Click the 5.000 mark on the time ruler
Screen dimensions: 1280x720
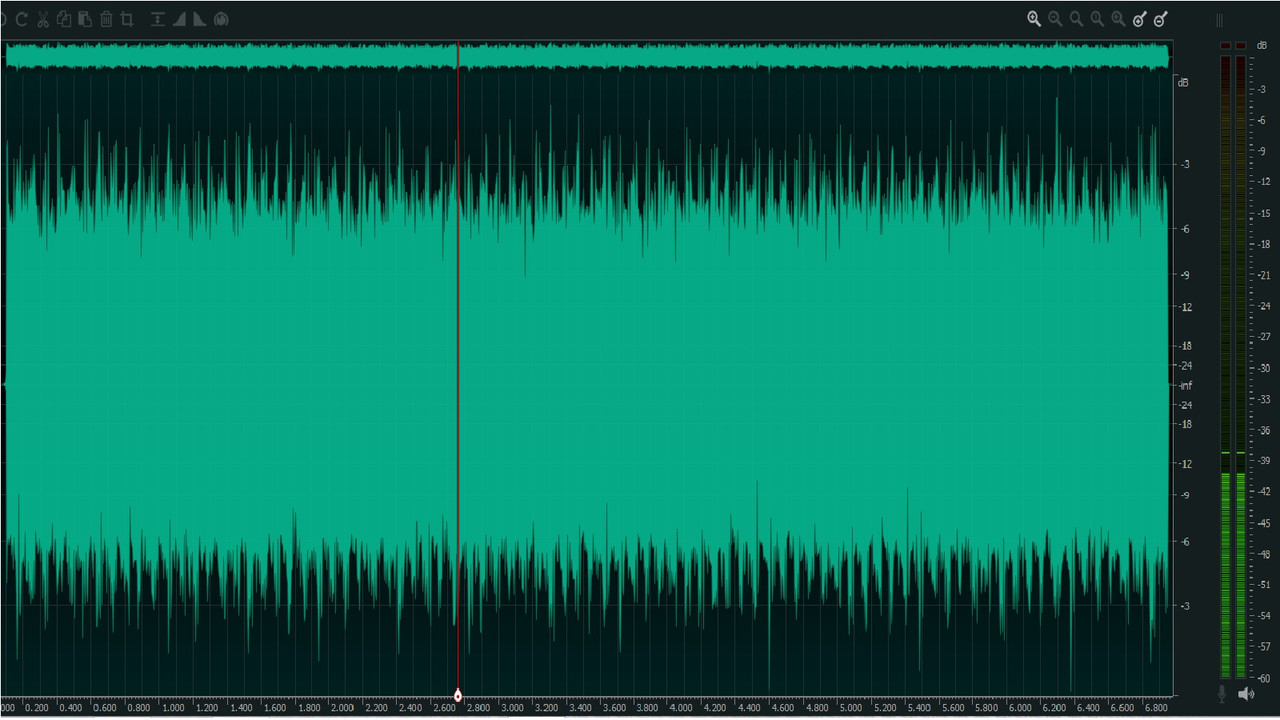(850, 708)
